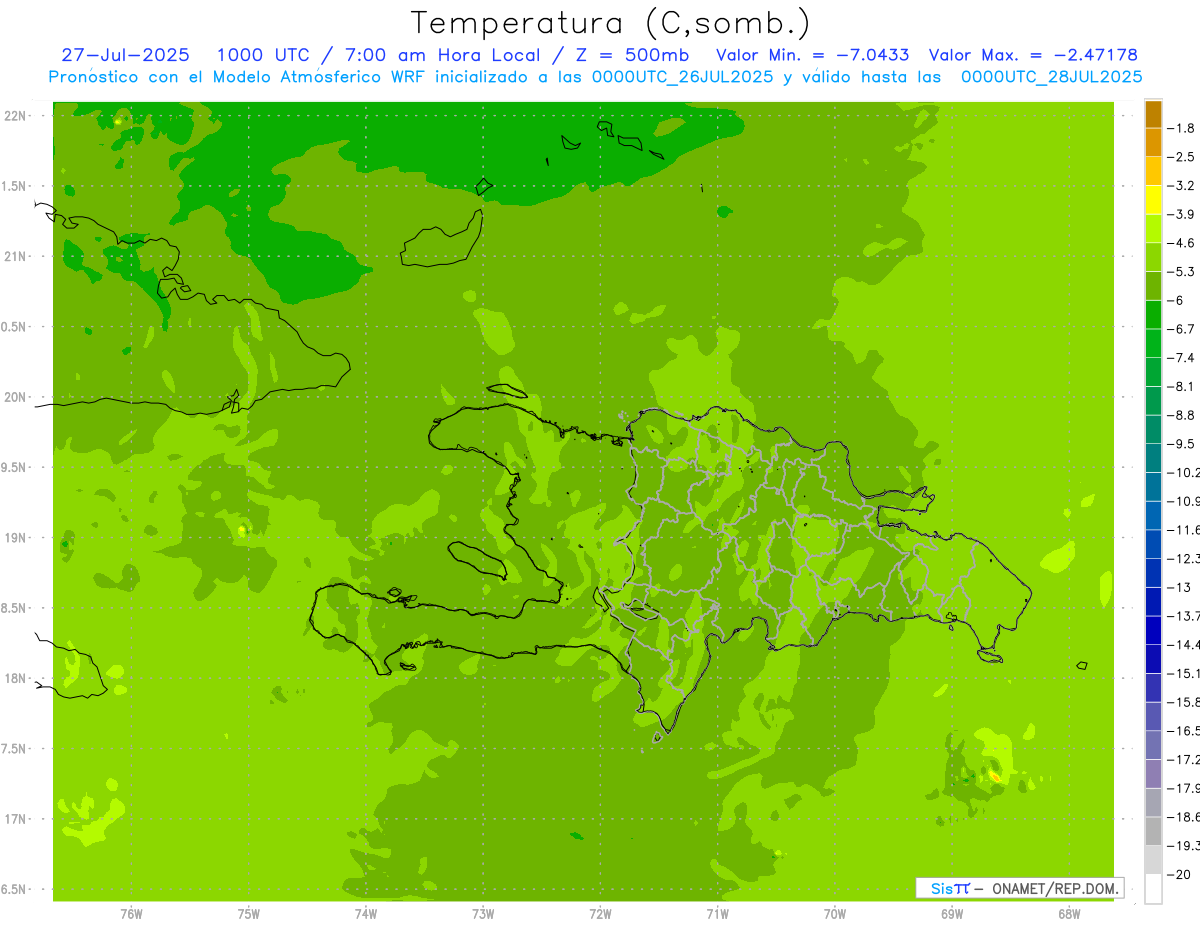Click the olive-green swatch between -5.3 and -6

(1153, 286)
